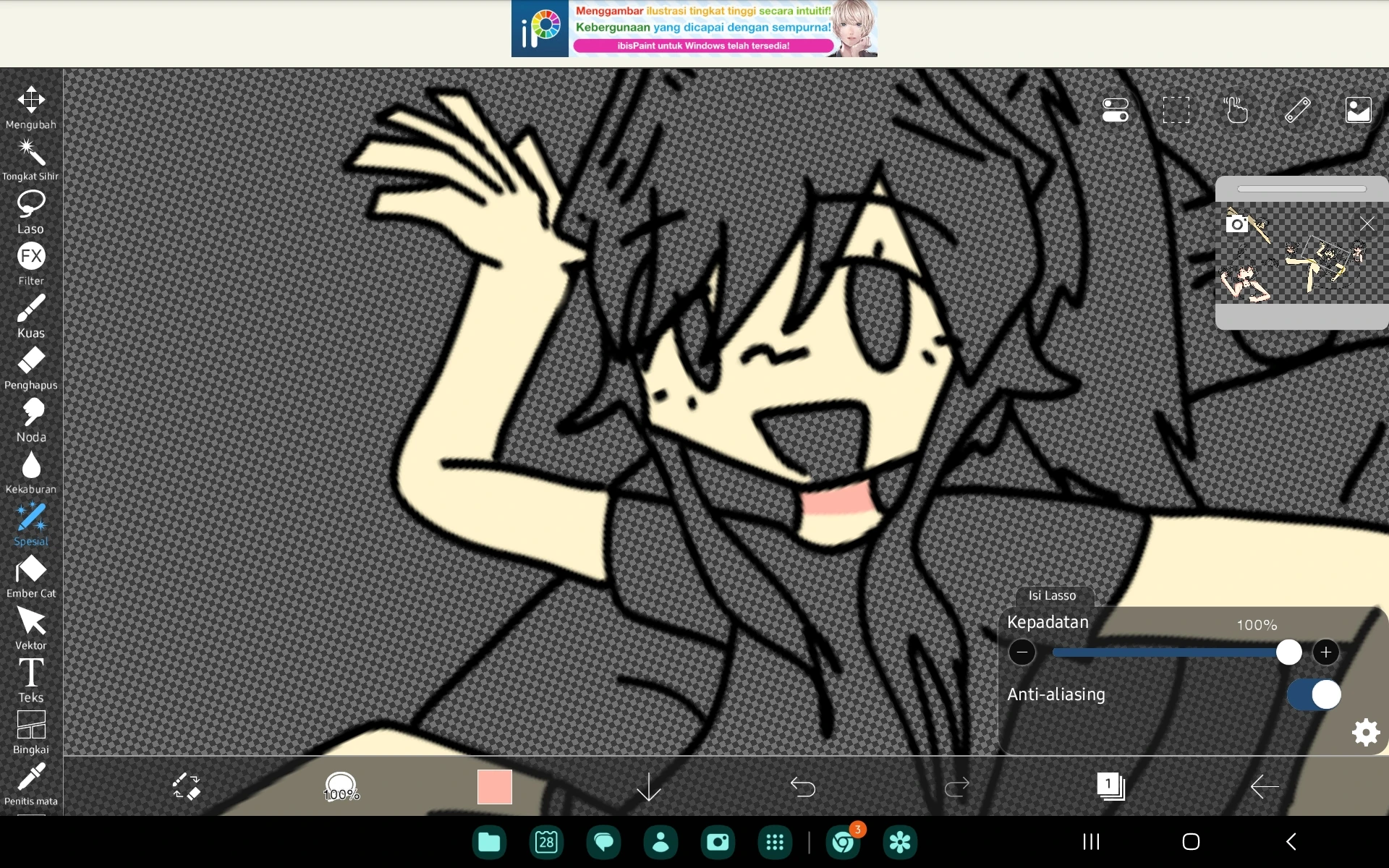The width and height of the screenshot is (1389, 868).
Task: Open the camera icon in the navigator panel
Action: (1237, 224)
